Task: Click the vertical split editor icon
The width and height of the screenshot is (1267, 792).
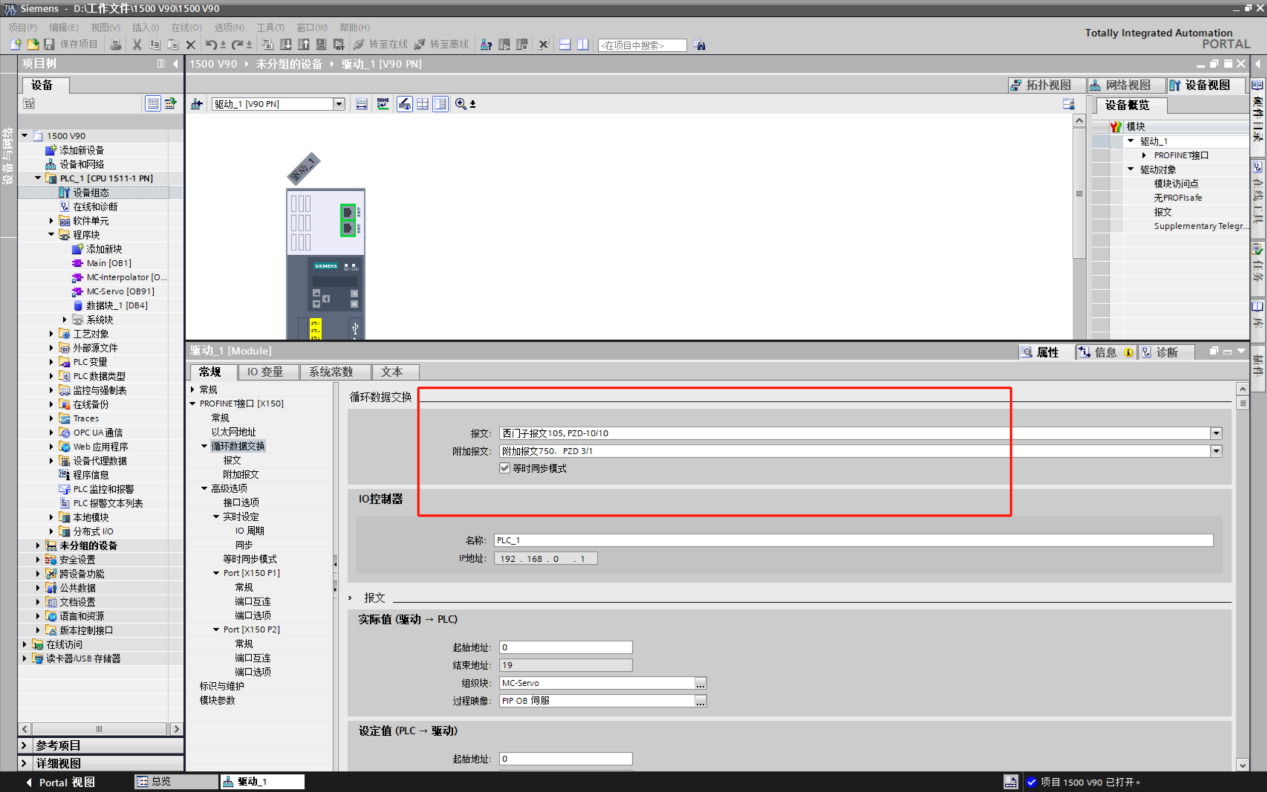Action: tap(582, 45)
